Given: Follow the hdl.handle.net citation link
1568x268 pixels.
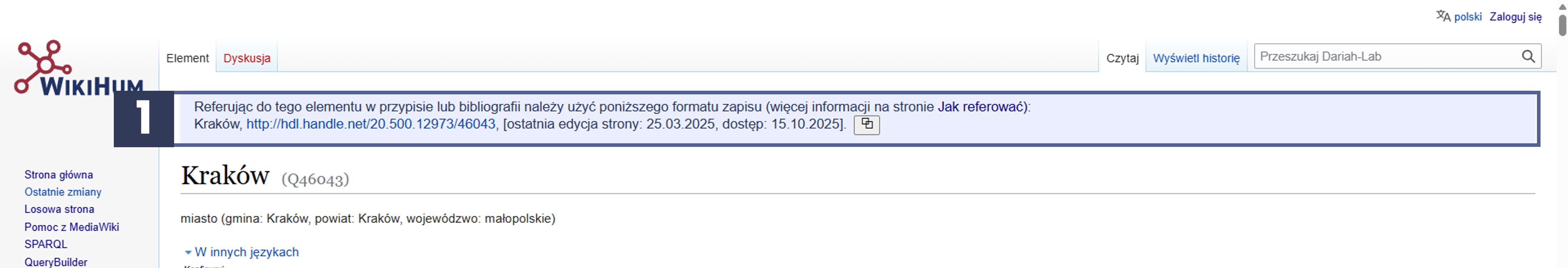Looking at the screenshot, I should [371, 124].
